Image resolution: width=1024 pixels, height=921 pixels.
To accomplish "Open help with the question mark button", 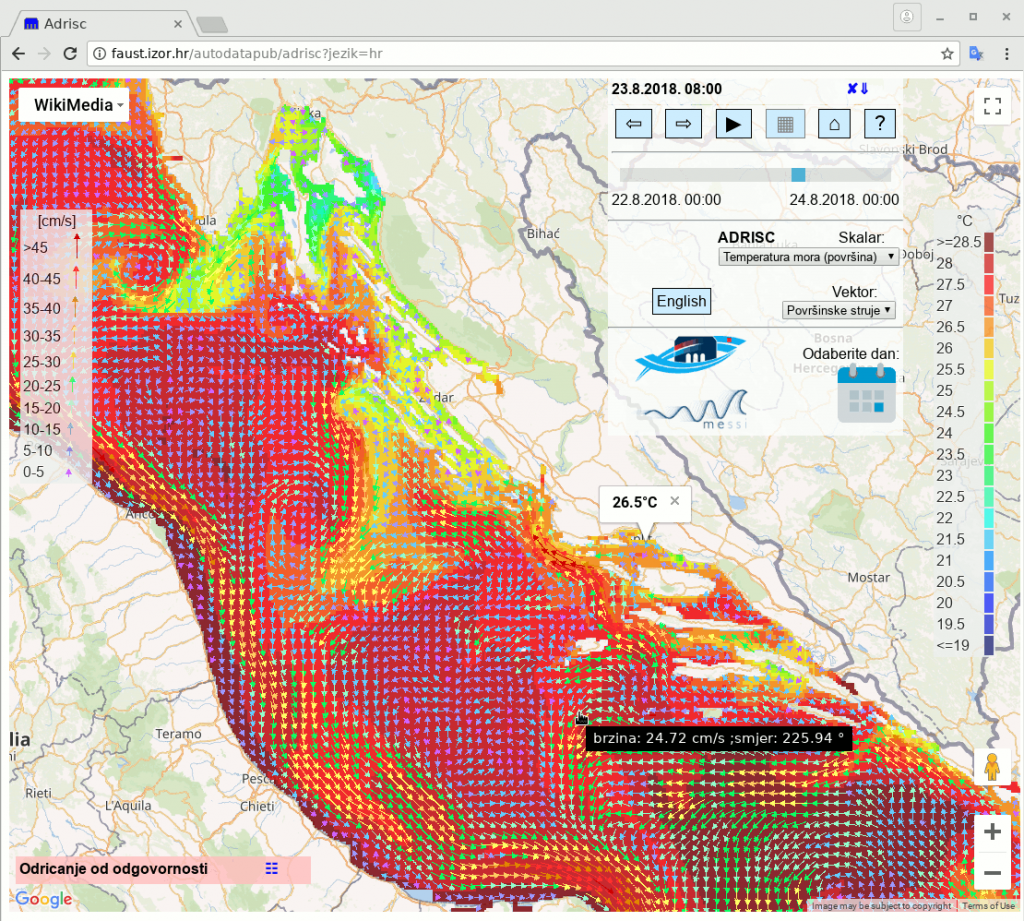I will click(x=879, y=124).
